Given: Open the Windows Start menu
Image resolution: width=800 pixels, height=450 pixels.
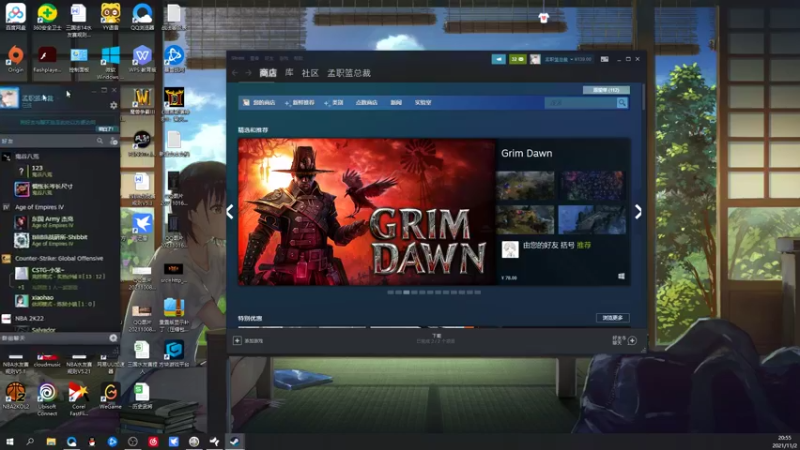Looking at the screenshot, I should point(10,441).
